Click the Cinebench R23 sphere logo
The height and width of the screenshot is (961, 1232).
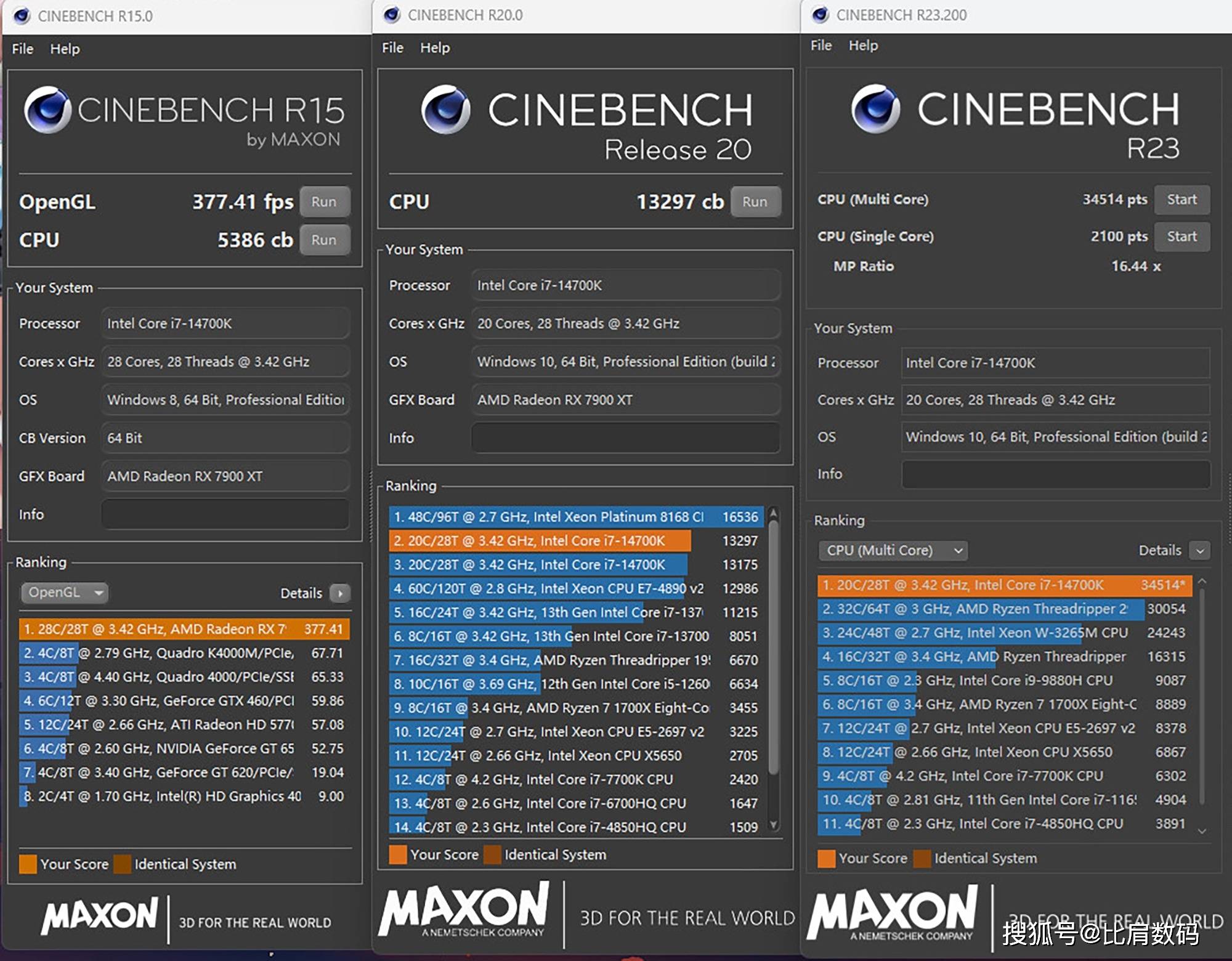coord(875,108)
